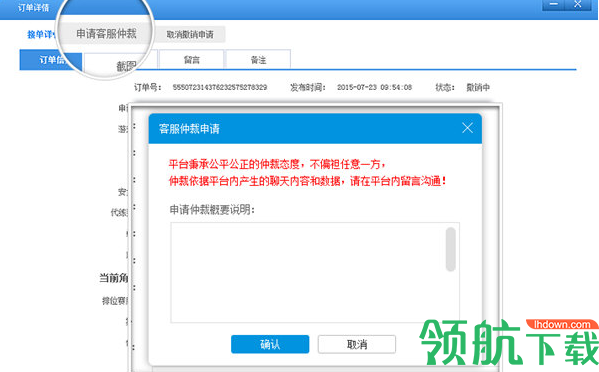Minimize the 订单详情 window
The height and width of the screenshot is (372, 599).
pyautogui.click(x=554, y=5)
